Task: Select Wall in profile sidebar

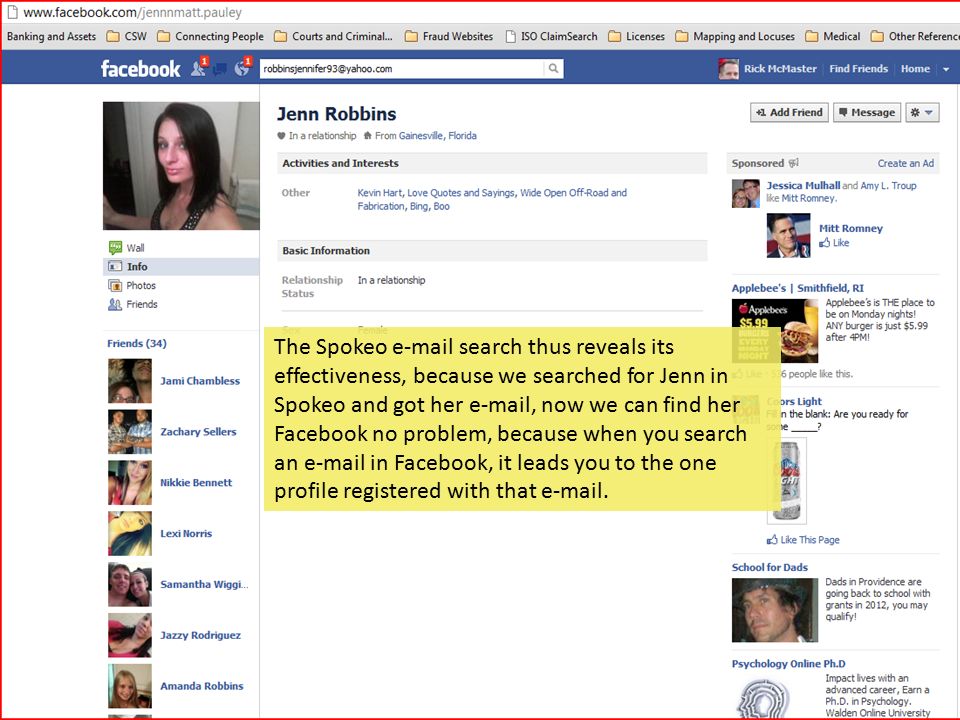Action: [x=135, y=248]
